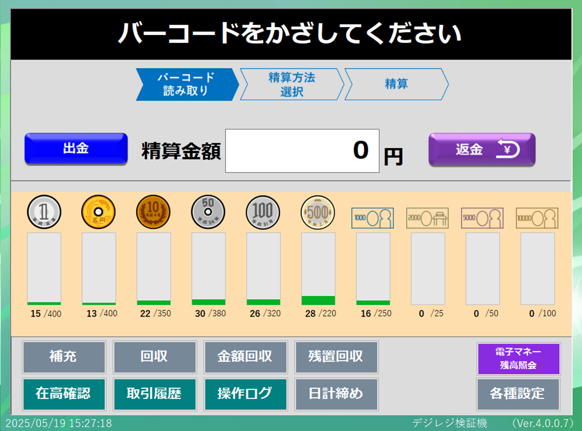
Task: Open 電子マネー残高照会 balance inquiry
Action: 519,359
